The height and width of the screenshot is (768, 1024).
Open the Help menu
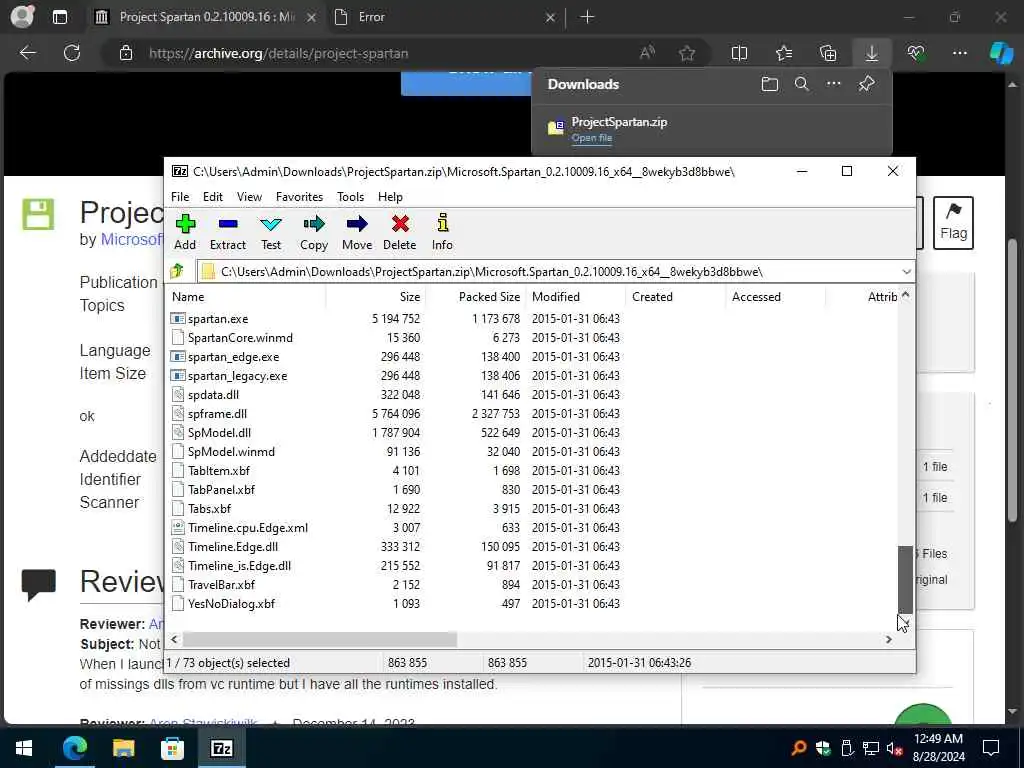tap(390, 197)
